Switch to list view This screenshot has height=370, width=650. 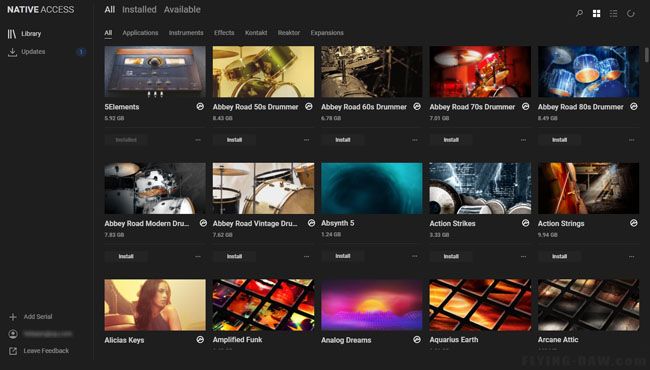click(614, 14)
